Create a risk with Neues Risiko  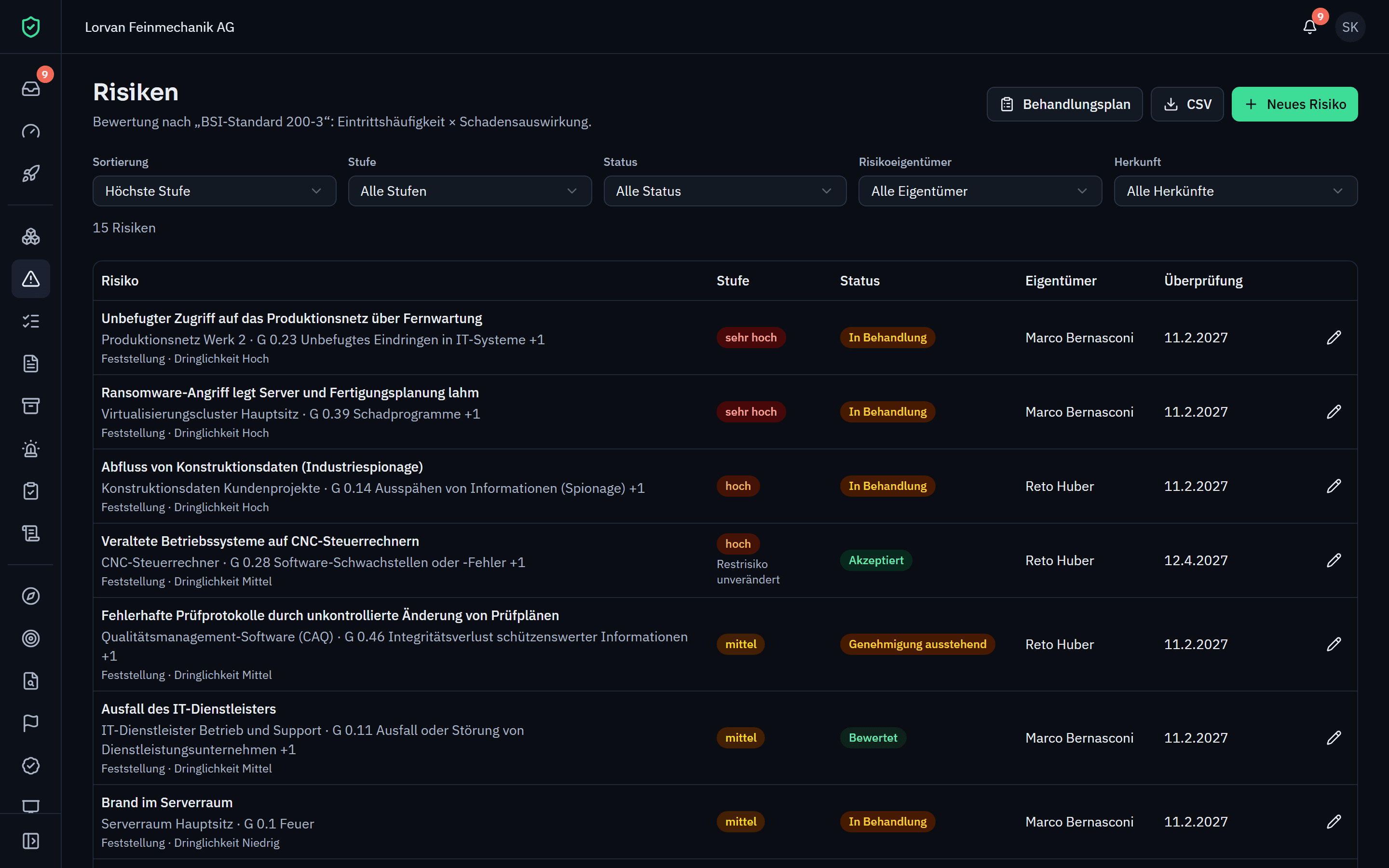click(1295, 104)
